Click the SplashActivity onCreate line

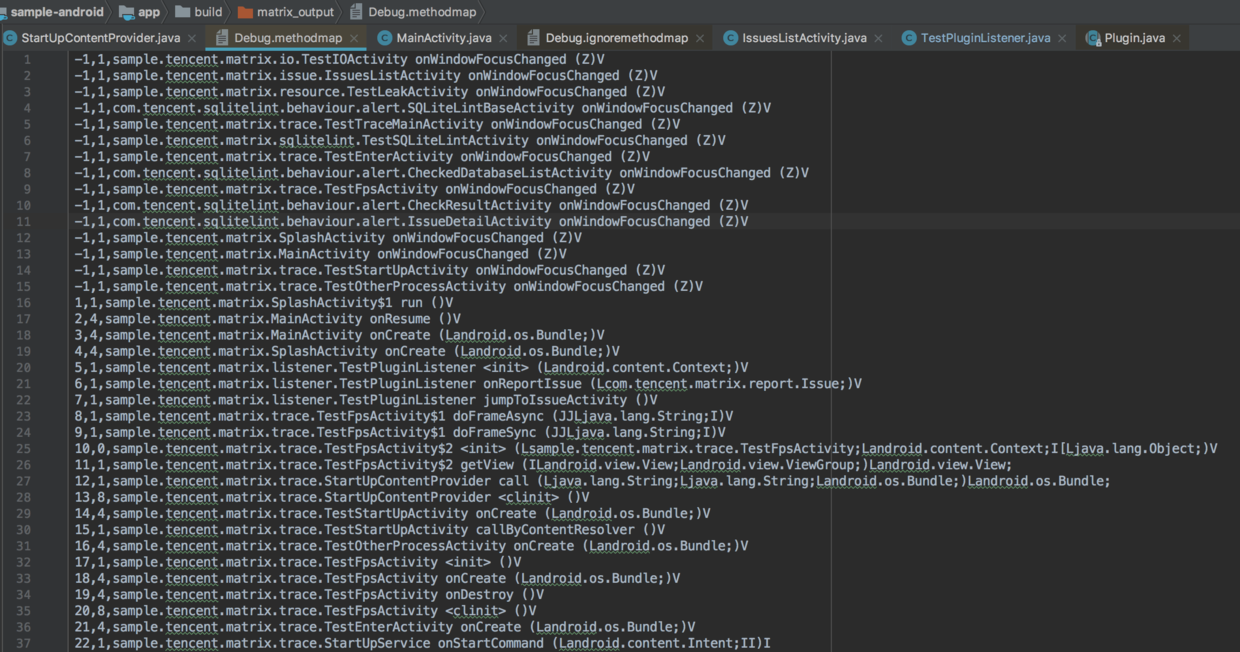347,351
